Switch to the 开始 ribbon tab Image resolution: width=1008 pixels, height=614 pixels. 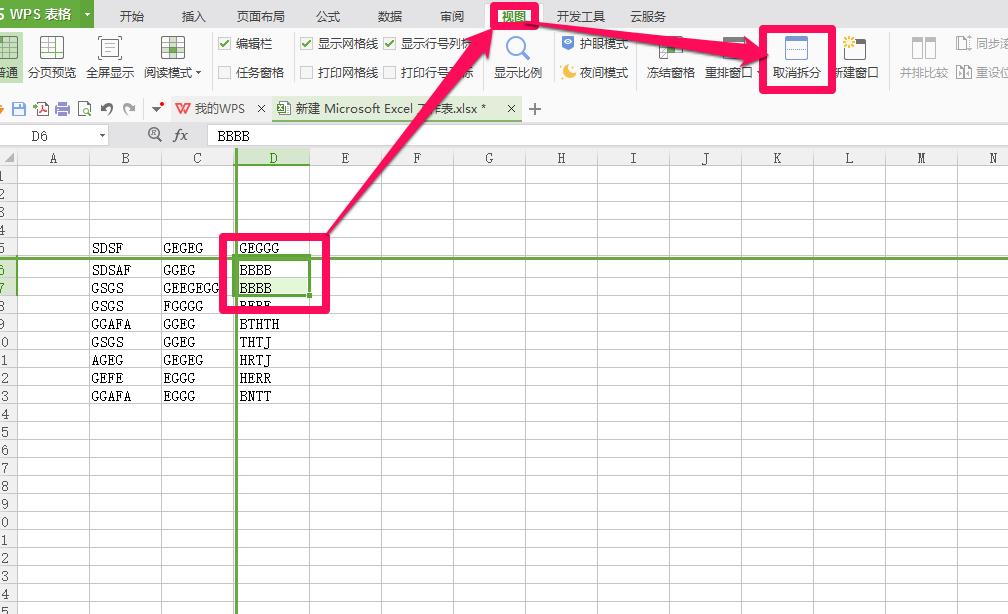pos(131,15)
